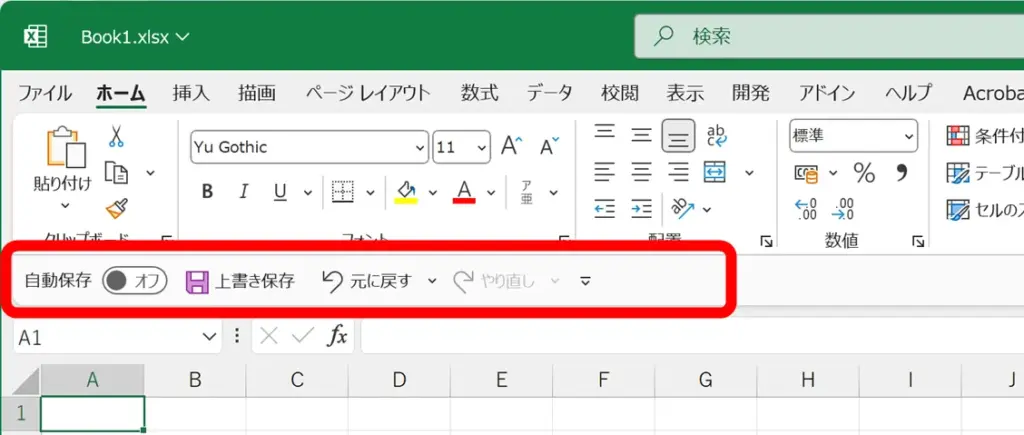The image size is (1024, 435).
Task: Open the 挿入 ribbon tab
Action: 190,93
